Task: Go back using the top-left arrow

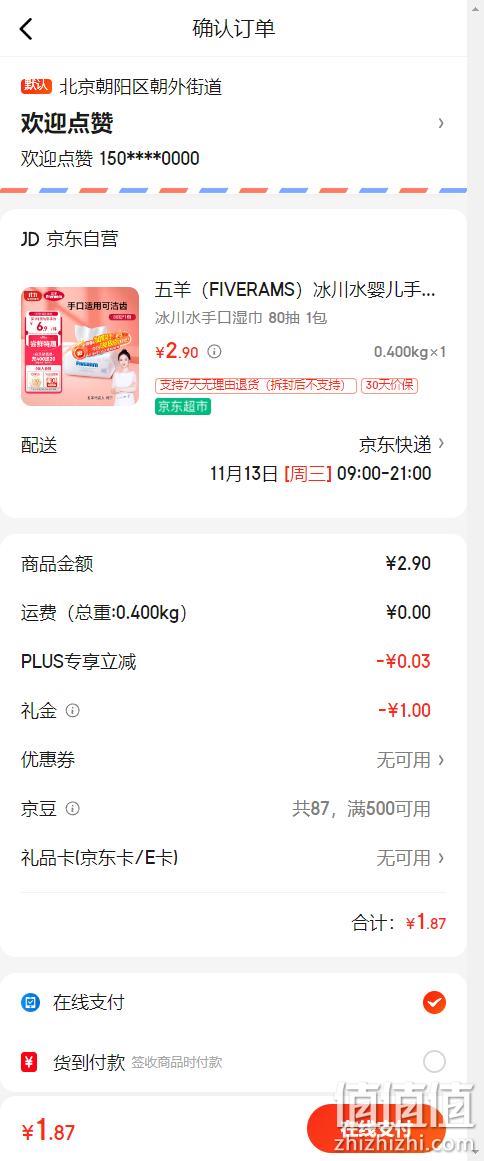Action: [x=26, y=29]
